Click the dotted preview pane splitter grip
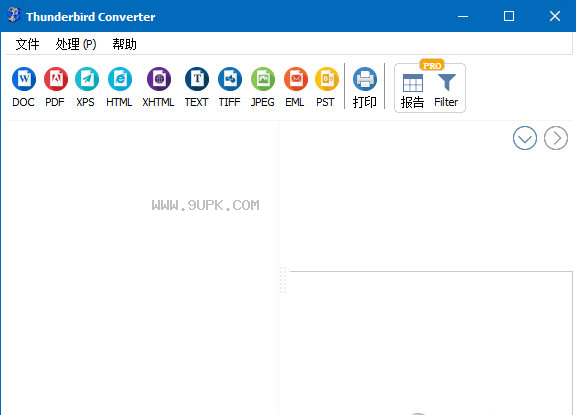 click(283, 280)
